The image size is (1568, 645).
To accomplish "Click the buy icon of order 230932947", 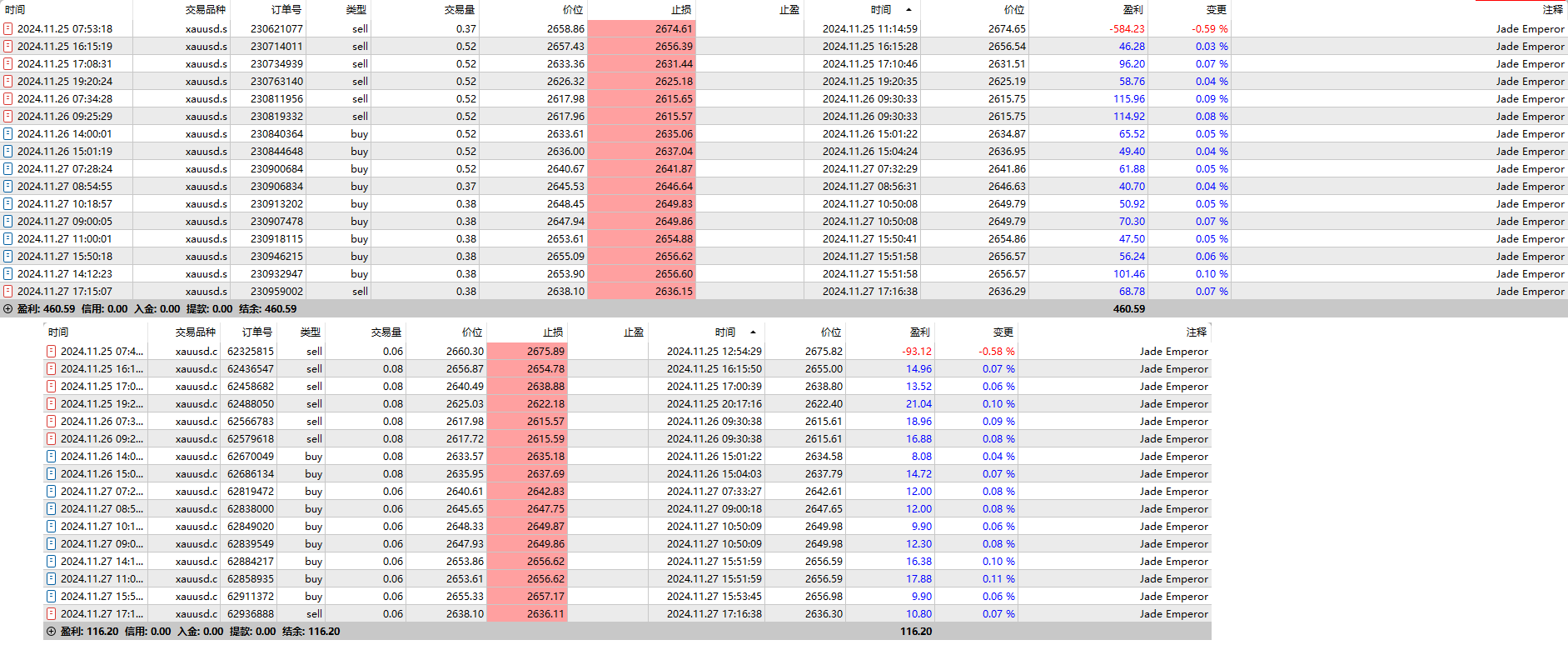I will pos(8,273).
